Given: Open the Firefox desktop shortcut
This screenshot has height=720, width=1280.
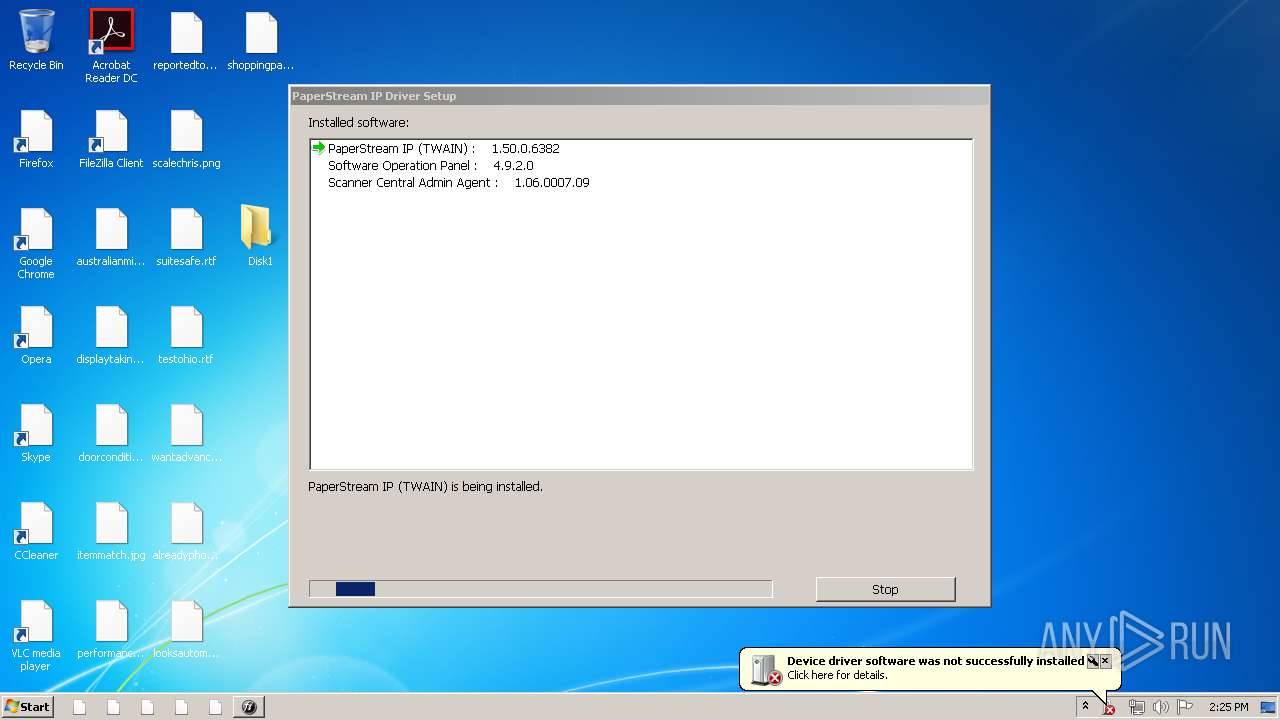Looking at the screenshot, I should [x=36, y=138].
